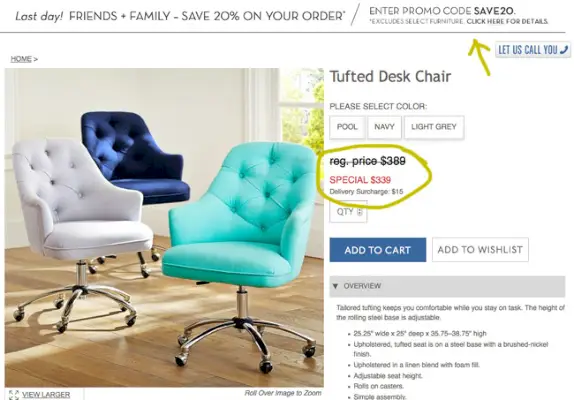Select the Light Grey color option
Screen dimensions: 574x400
(x=434, y=127)
